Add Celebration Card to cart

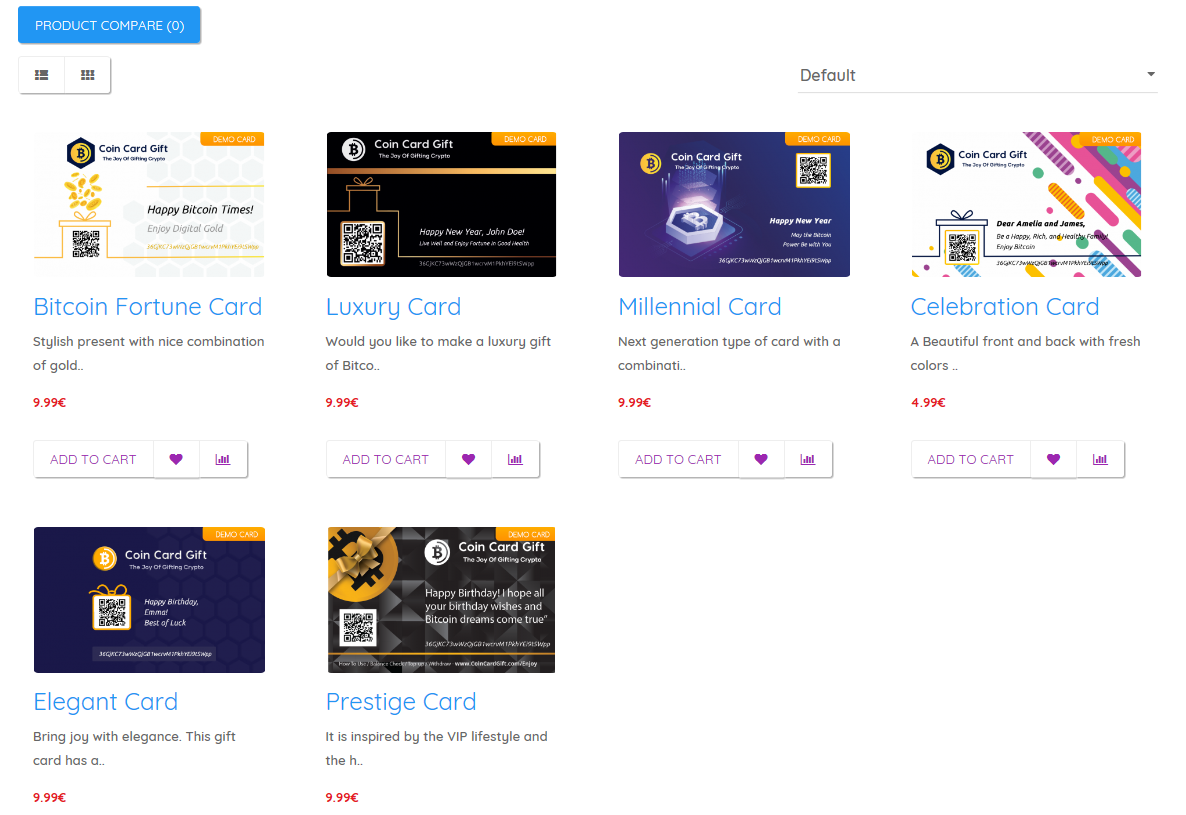click(x=970, y=459)
